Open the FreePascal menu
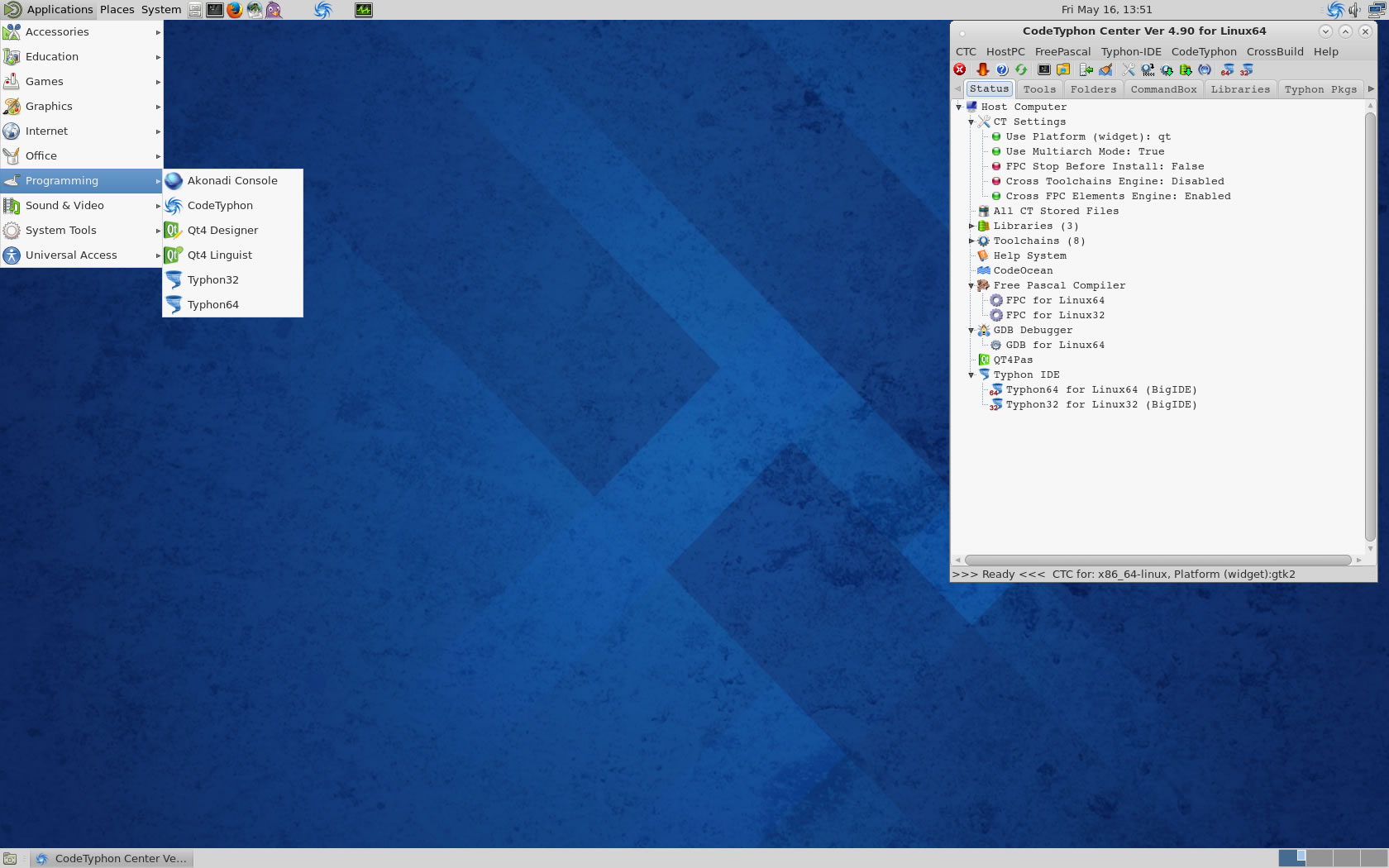This screenshot has height=868, width=1389. coord(1062,51)
